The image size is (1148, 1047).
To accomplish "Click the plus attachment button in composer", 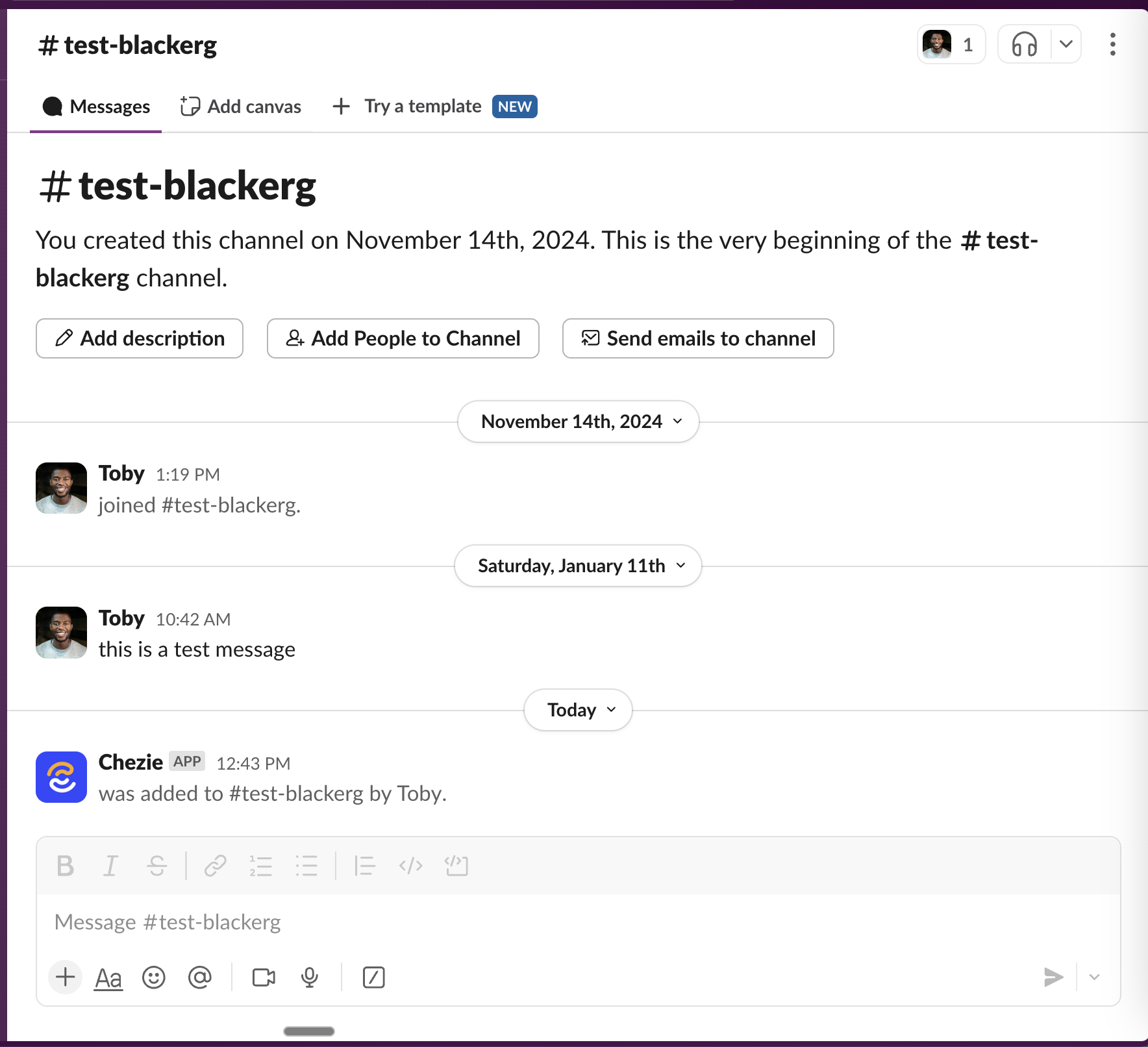I will 65,978.
